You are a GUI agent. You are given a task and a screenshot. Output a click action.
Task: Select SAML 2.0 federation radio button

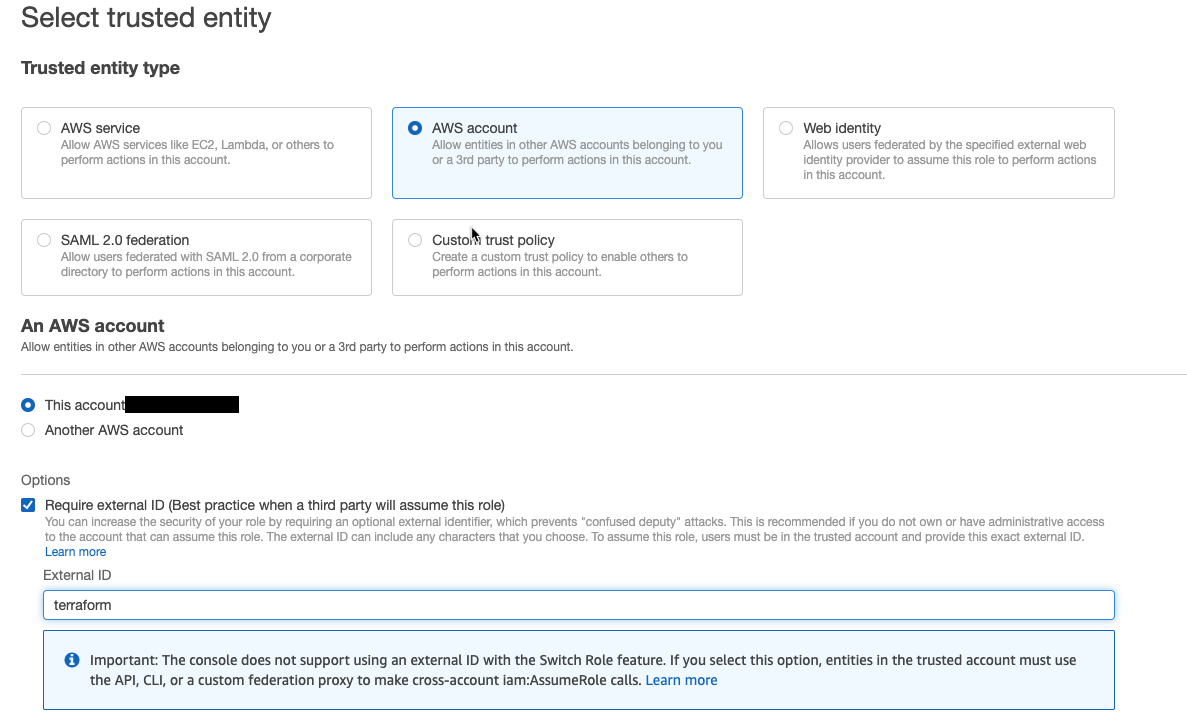coord(44,240)
